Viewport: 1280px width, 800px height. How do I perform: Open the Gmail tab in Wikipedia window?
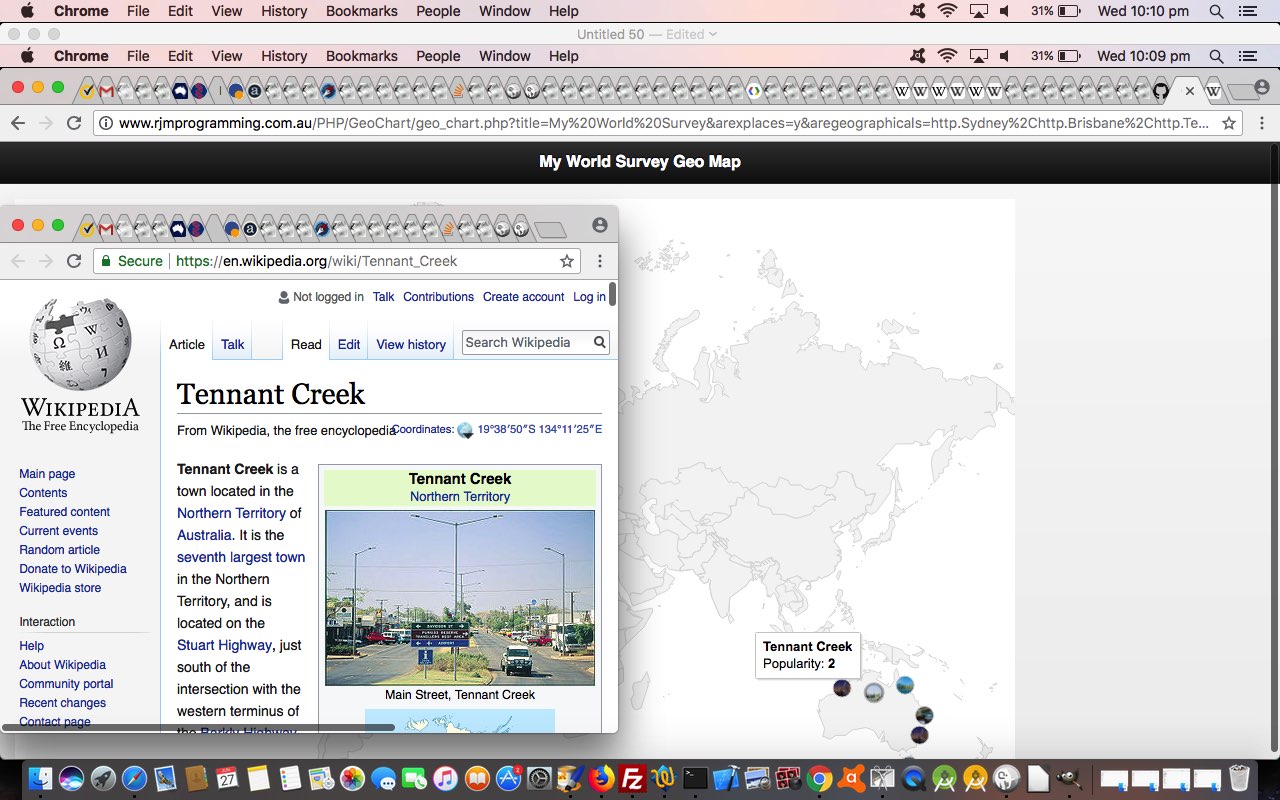[106, 229]
